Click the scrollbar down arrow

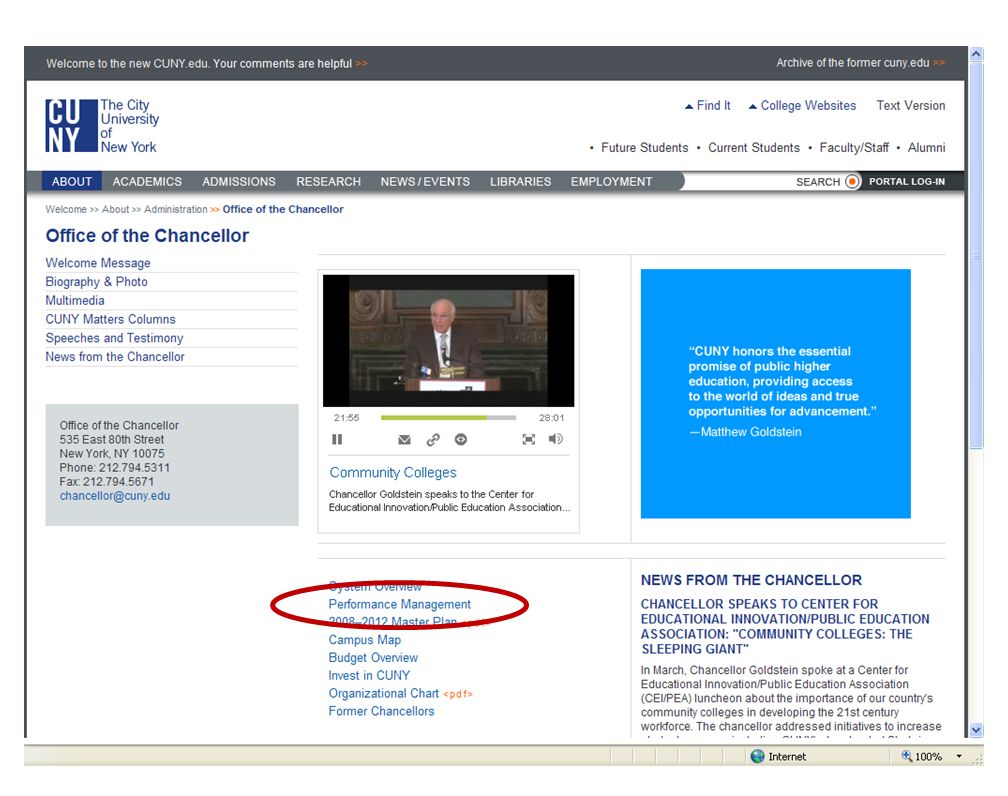(x=976, y=730)
